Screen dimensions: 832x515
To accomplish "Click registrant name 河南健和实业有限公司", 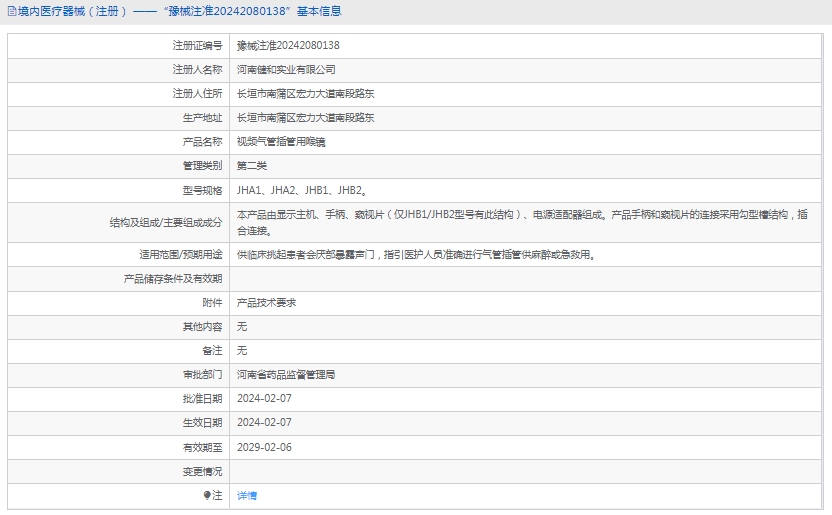I will [x=286, y=70].
